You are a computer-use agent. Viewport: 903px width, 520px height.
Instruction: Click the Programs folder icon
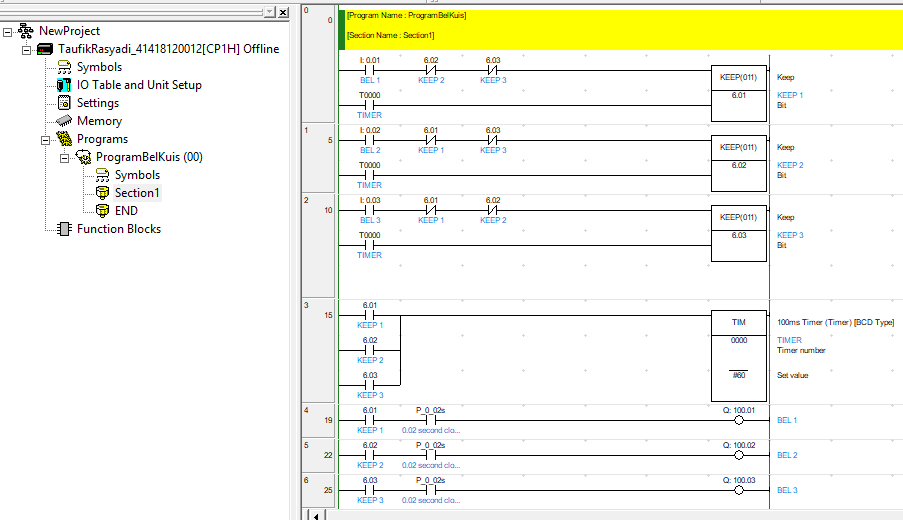point(64,139)
